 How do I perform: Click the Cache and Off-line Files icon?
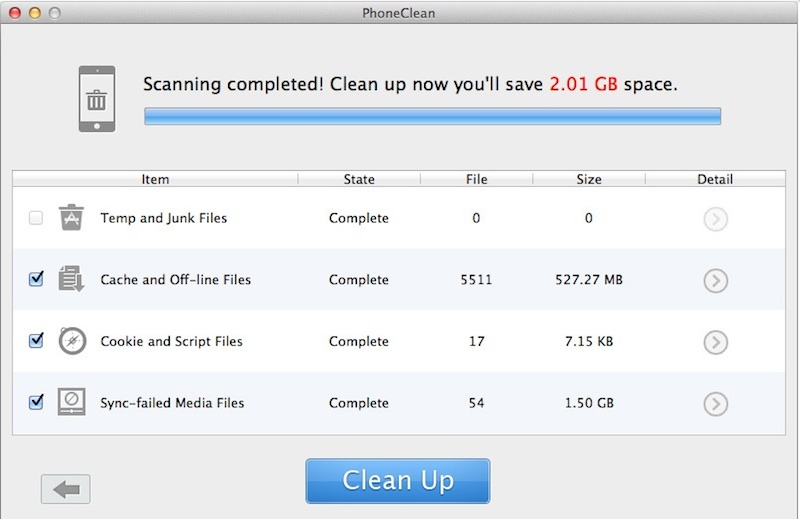tap(71, 280)
